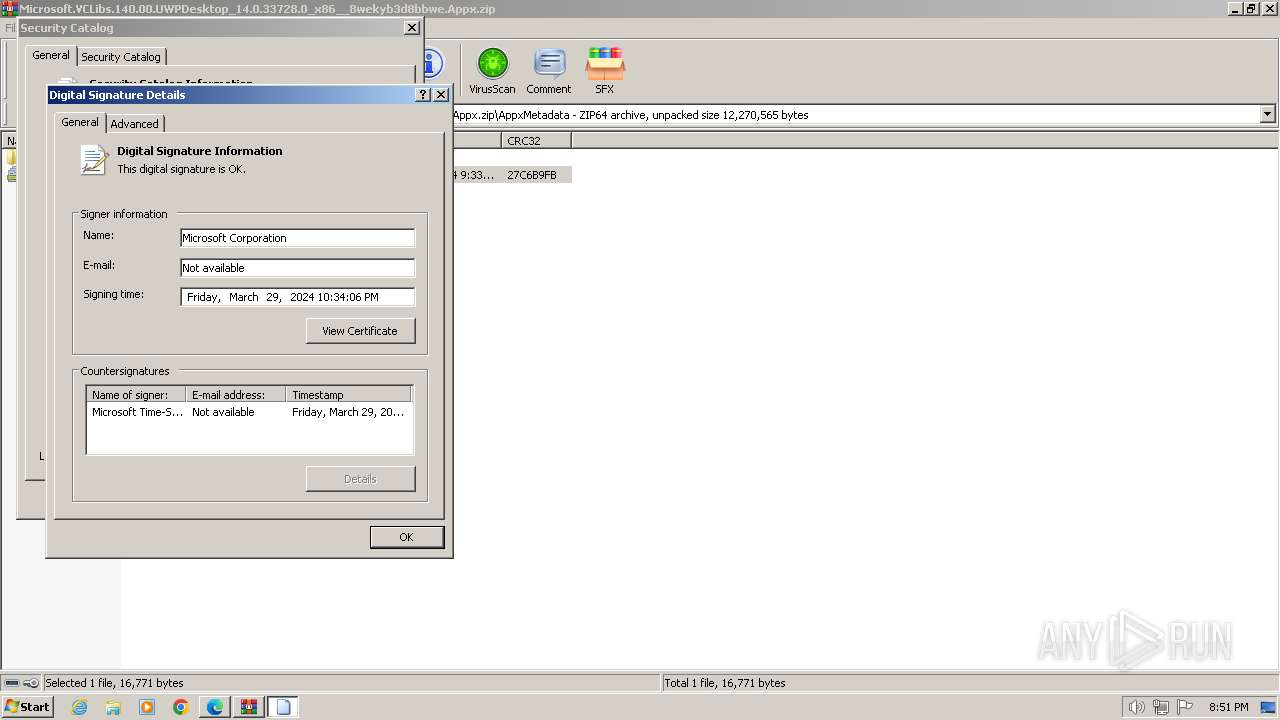
Task: Open the File Explorer taskbar icon
Action: (113, 707)
